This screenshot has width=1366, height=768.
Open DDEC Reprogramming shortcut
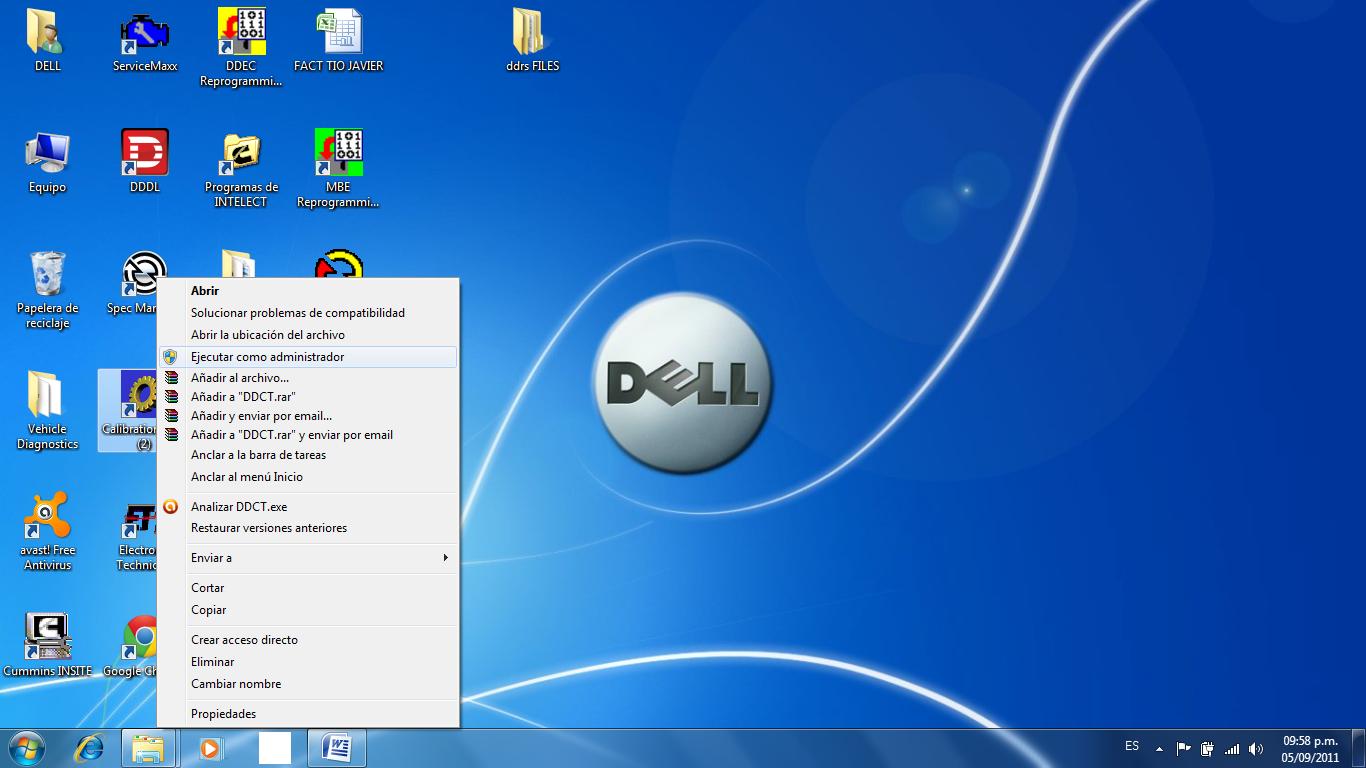coord(242,46)
